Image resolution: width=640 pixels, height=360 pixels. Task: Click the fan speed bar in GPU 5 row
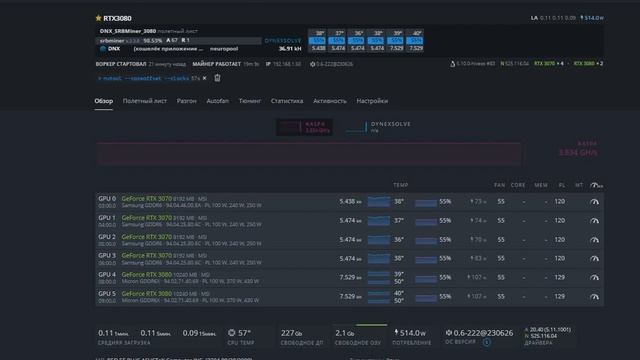pos(426,297)
